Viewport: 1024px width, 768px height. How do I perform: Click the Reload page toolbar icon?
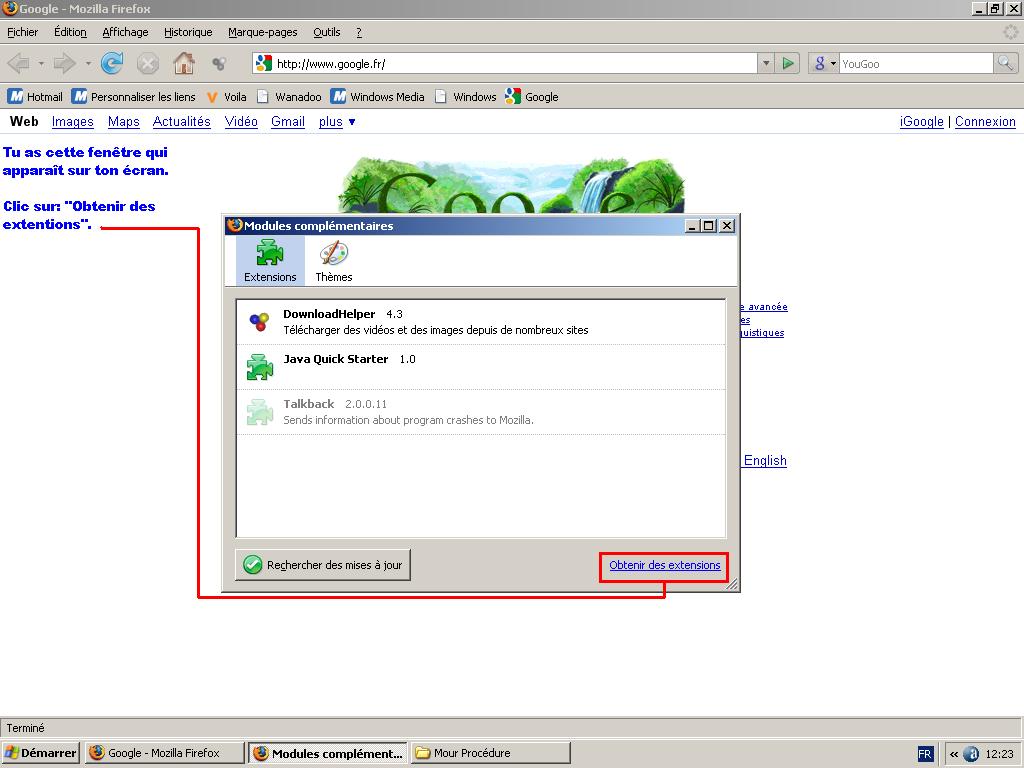point(112,64)
